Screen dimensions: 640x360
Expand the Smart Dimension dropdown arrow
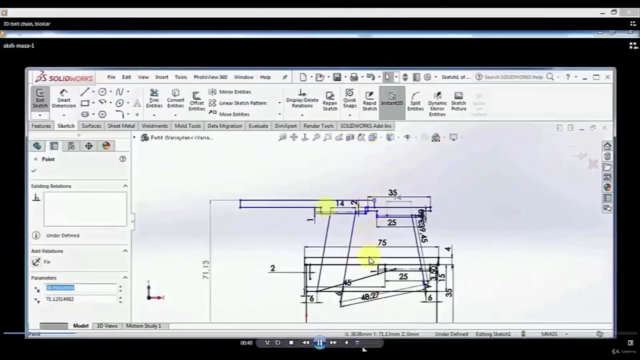[64, 115]
